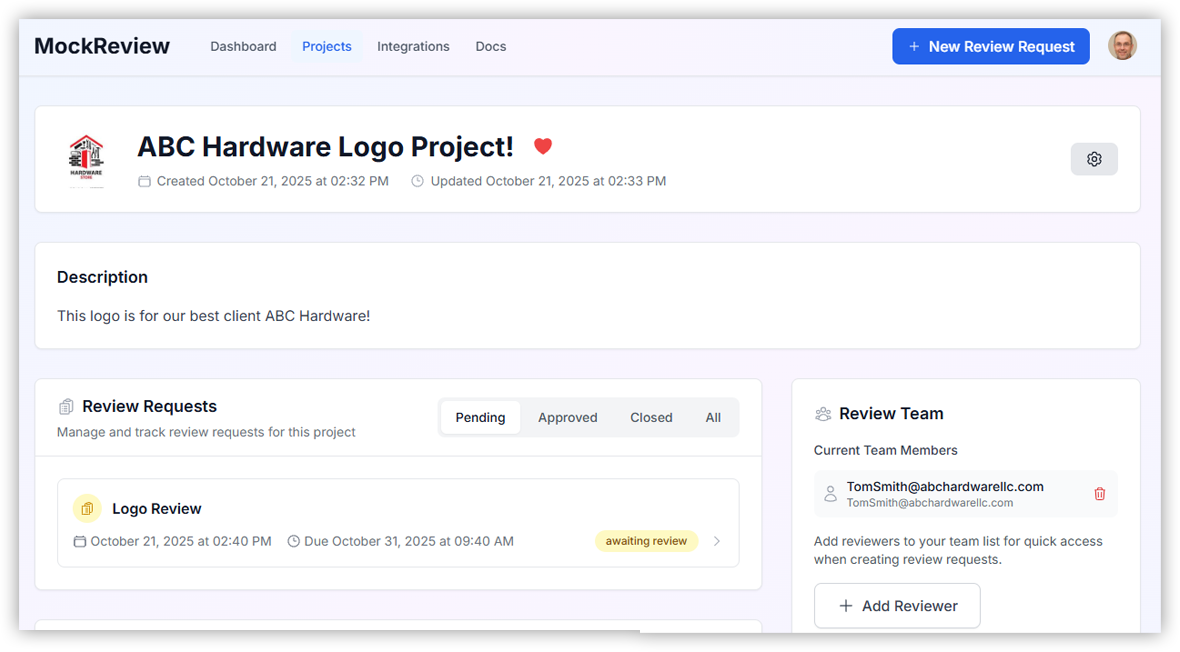This screenshot has height=652, width=1180.
Task: Click the Add Reviewer button
Action: click(x=897, y=606)
